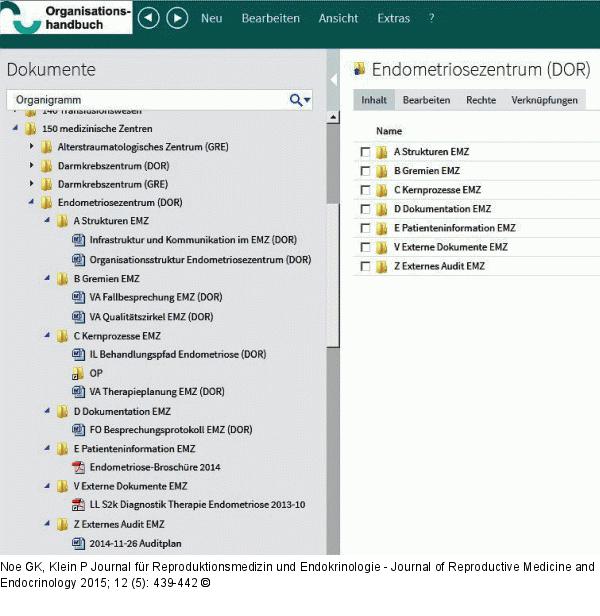The width and height of the screenshot is (600, 616).
Task: Click folder icon of Endometriosezentrum (DOR) in tree
Action: point(46,202)
